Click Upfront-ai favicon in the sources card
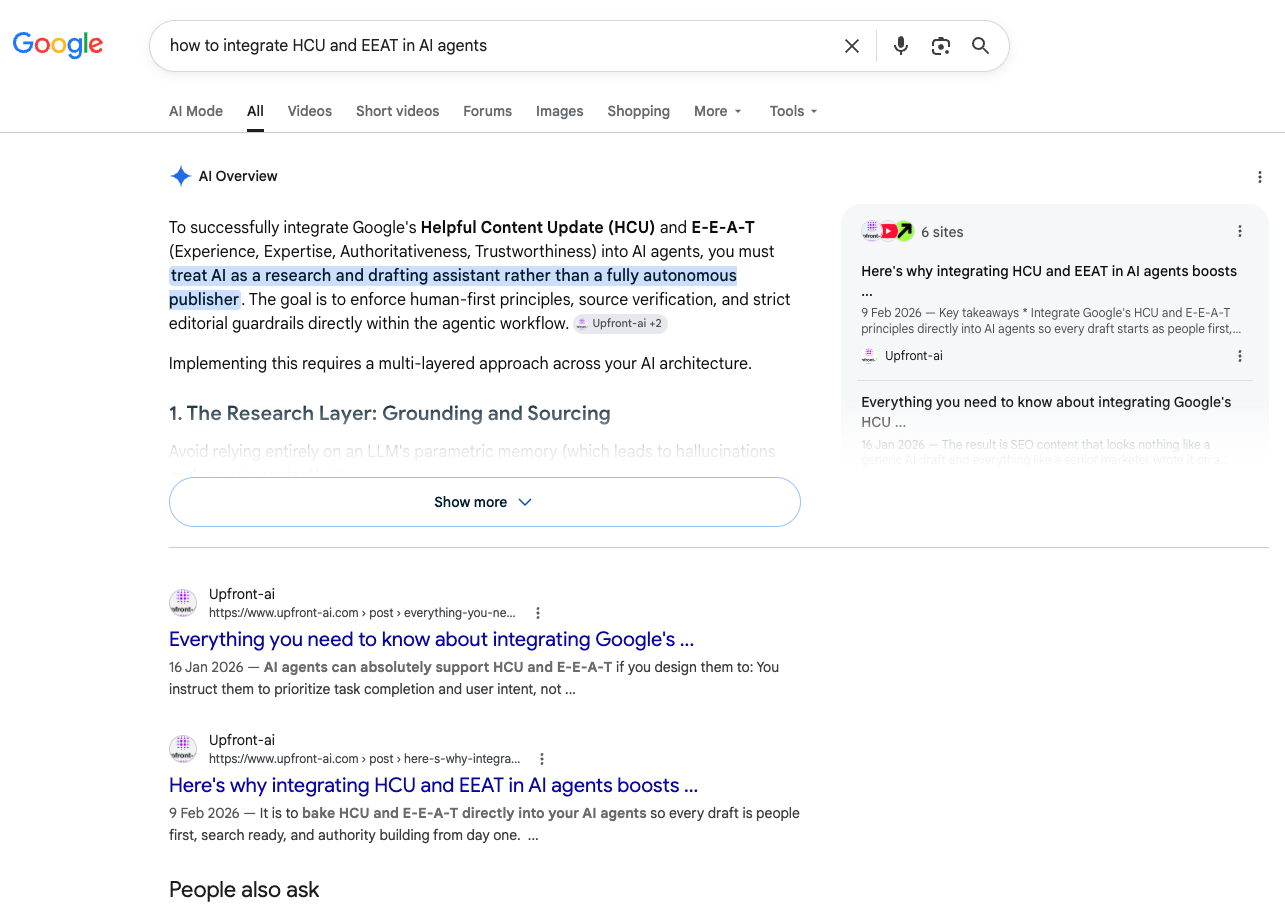1285x912 pixels. click(869, 356)
